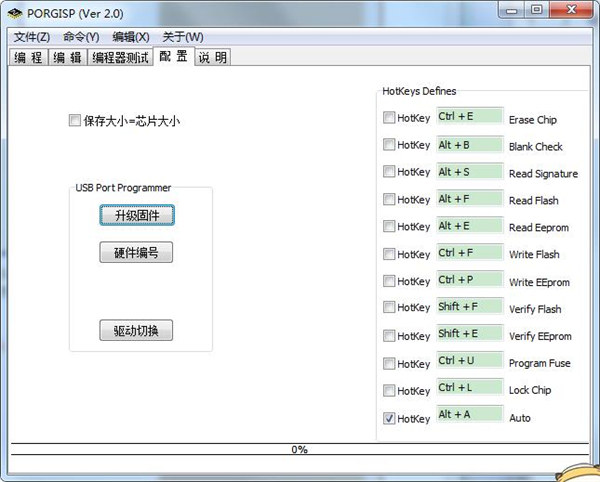Enable HotKey checkbox for Verify Flash

pyautogui.click(x=389, y=307)
